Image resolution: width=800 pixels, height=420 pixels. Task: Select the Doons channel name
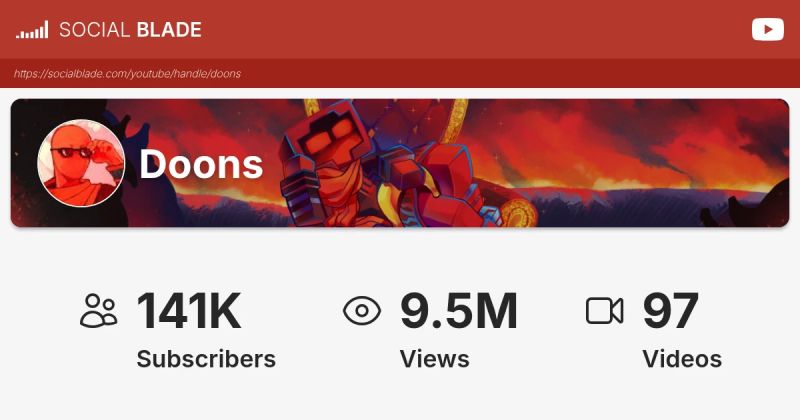point(201,164)
